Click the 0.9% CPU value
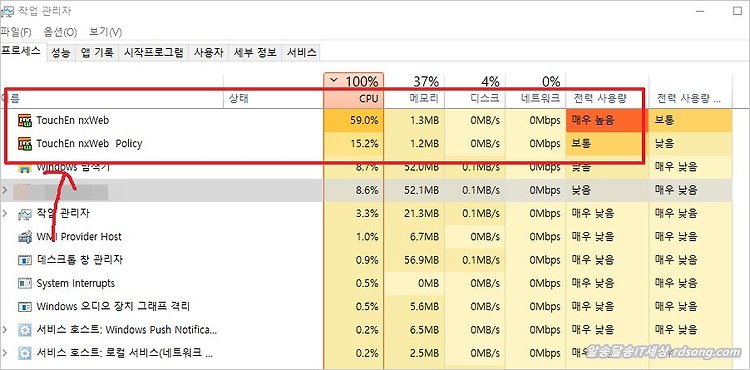The image size is (750, 370). (x=367, y=260)
